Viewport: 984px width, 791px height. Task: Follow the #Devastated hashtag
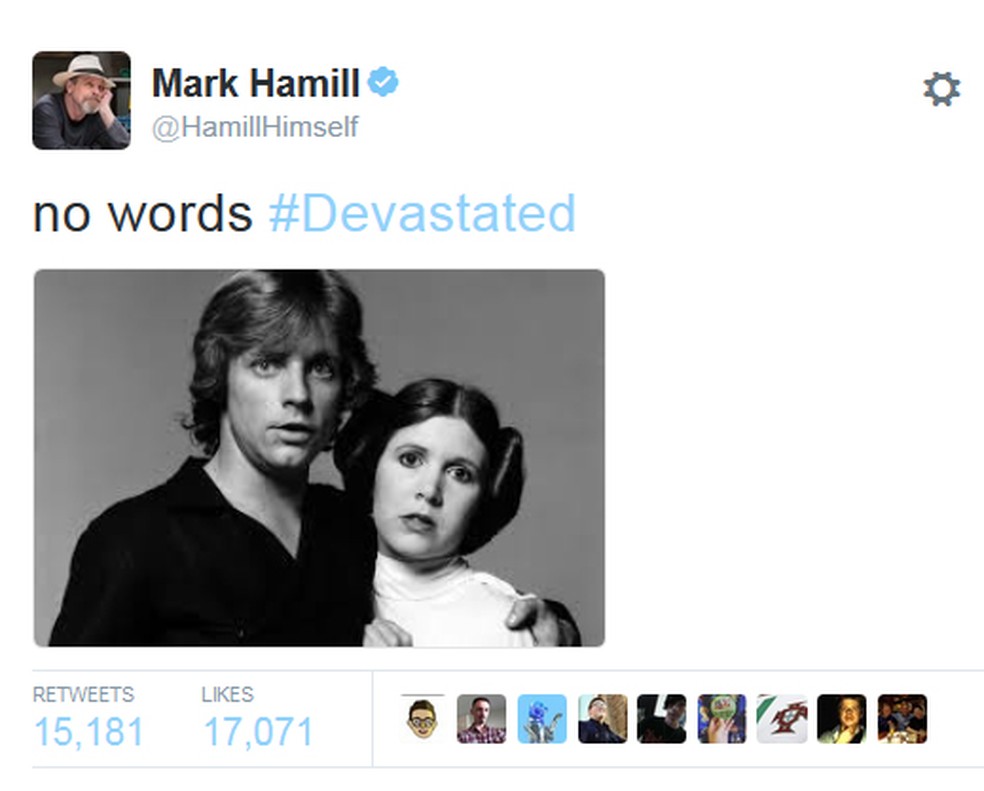[x=422, y=213]
